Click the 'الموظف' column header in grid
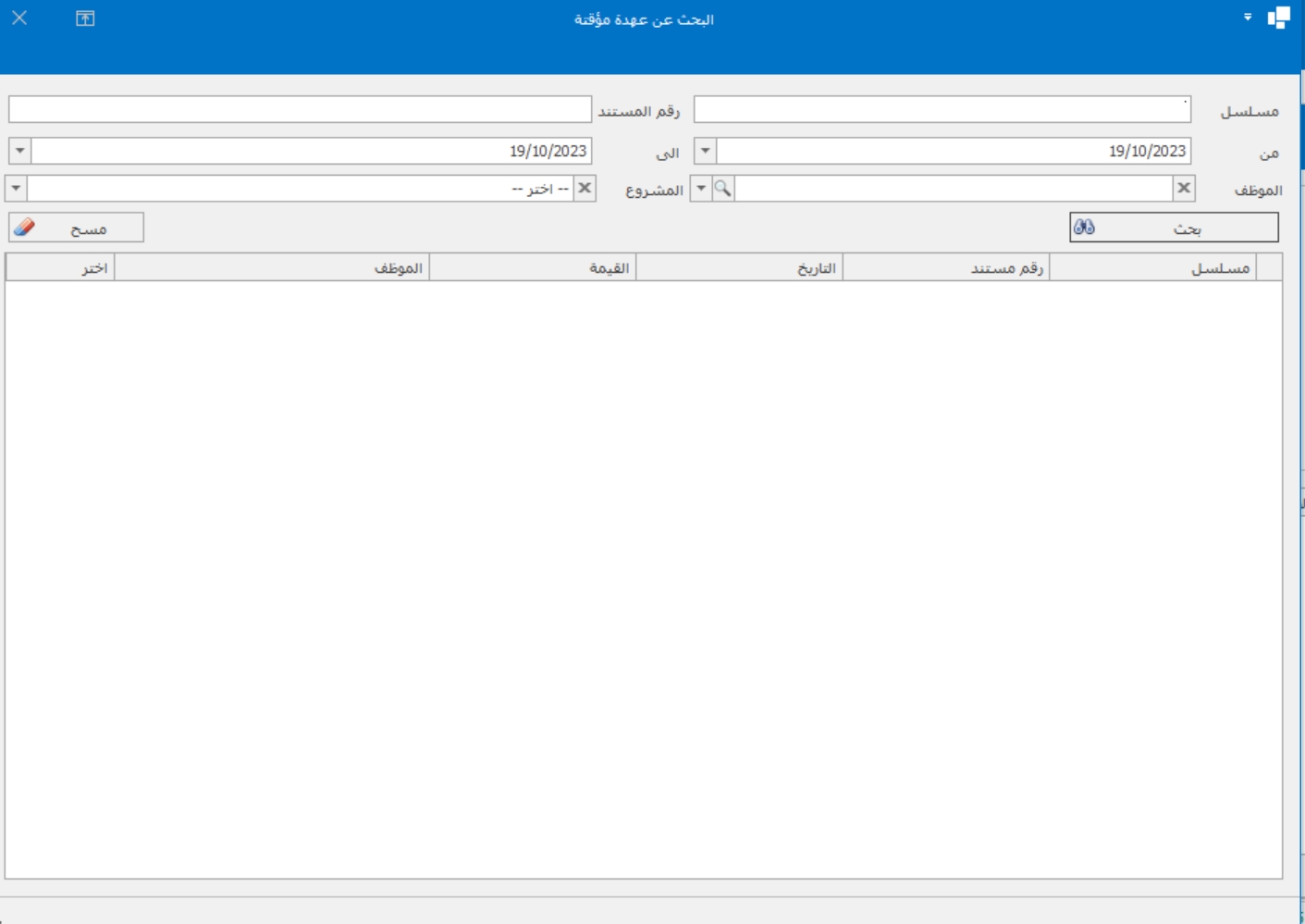 coord(272,268)
